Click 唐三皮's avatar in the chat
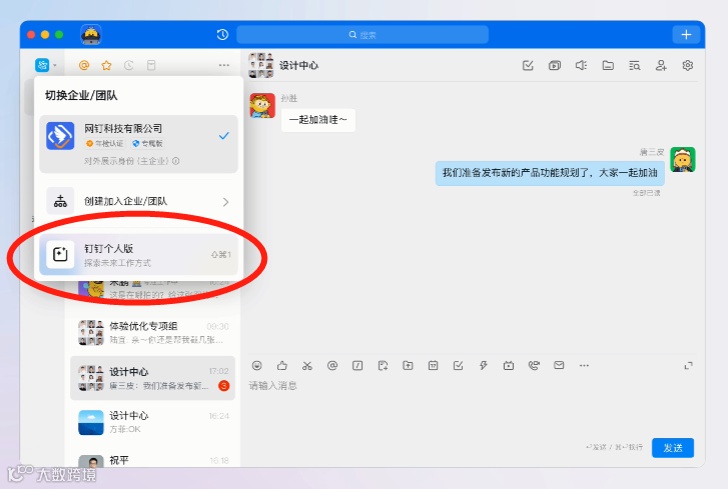Image resolution: width=728 pixels, height=489 pixels. click(x=682, y=159)
